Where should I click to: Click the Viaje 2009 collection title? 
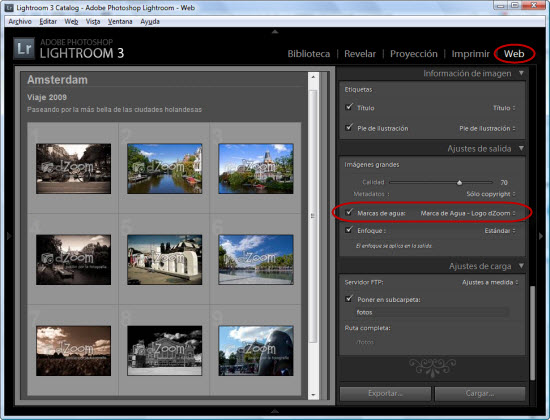click(47, 97)
